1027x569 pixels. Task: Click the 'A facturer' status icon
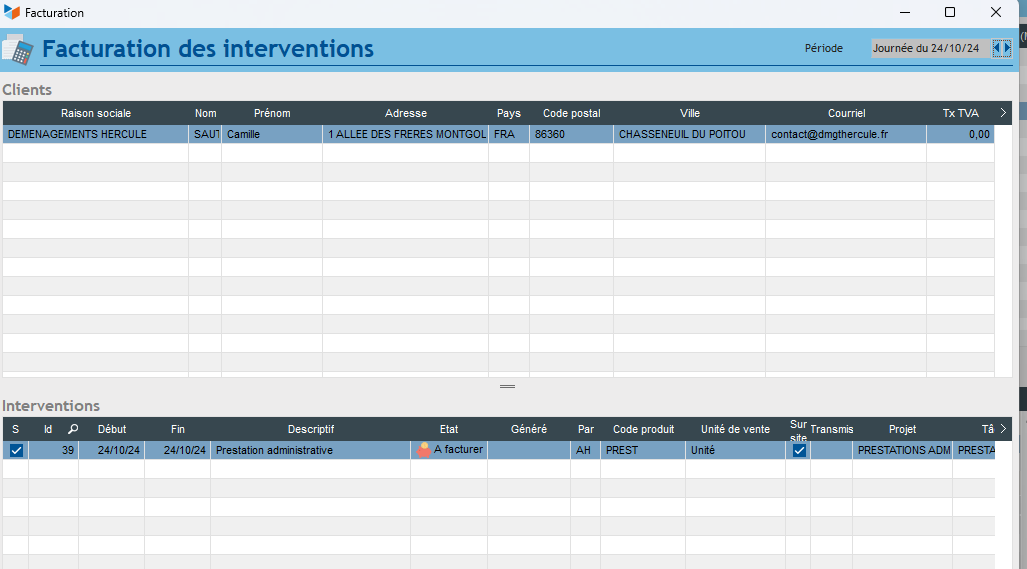(x=424, y=450)
